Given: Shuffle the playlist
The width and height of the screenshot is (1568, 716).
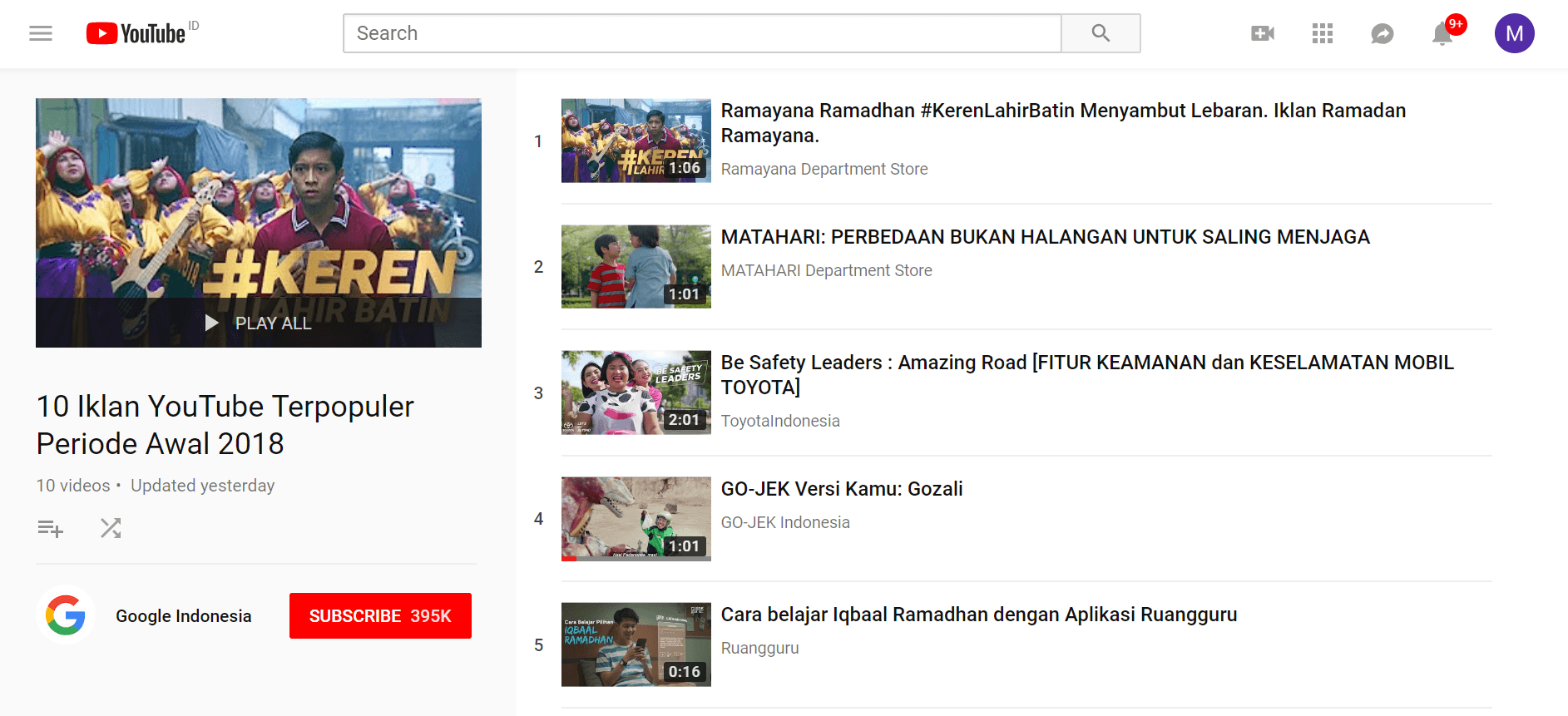Looking at the screenshot, I should coord(111,528).
